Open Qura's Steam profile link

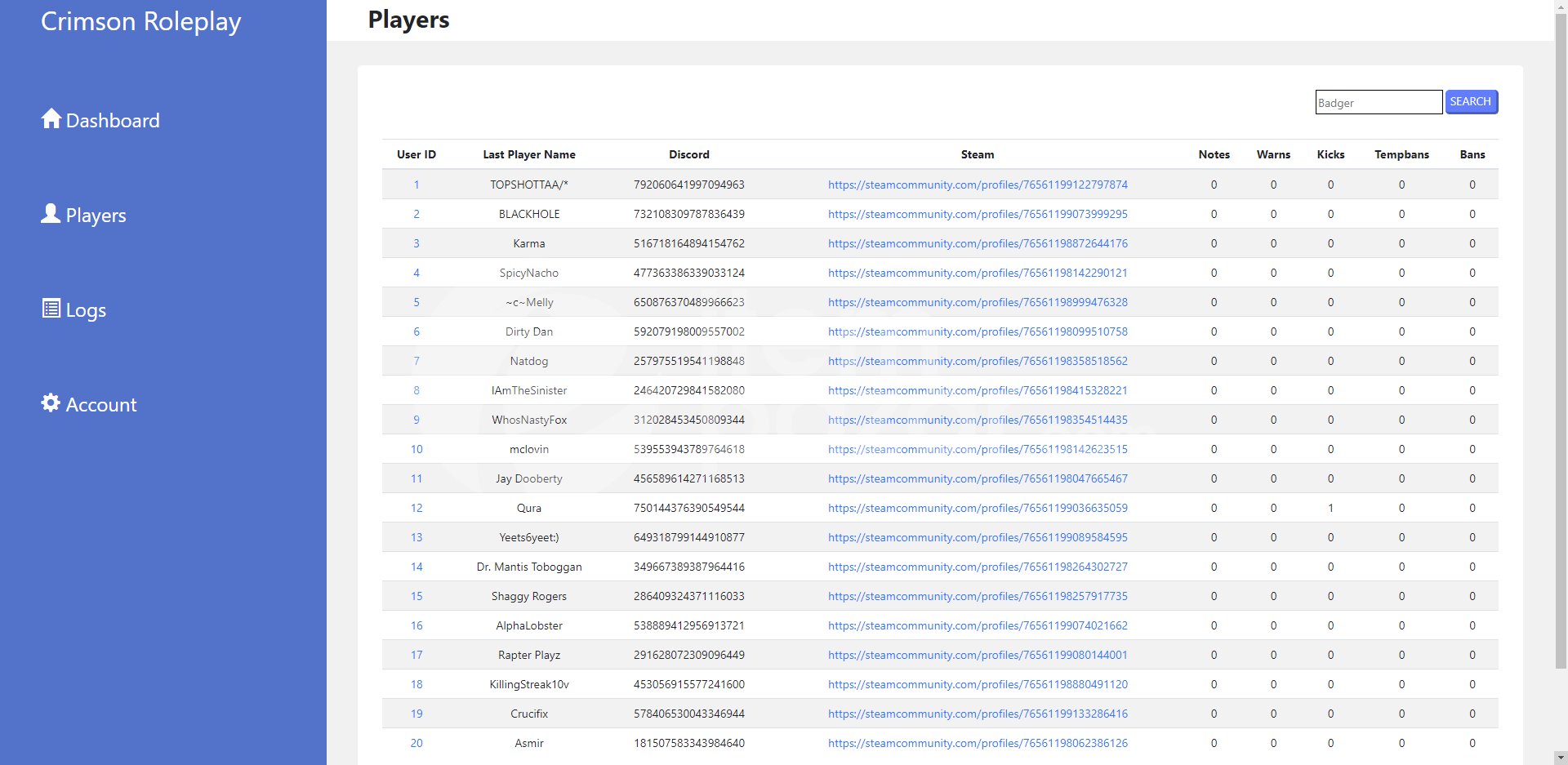tap(978, 508)
